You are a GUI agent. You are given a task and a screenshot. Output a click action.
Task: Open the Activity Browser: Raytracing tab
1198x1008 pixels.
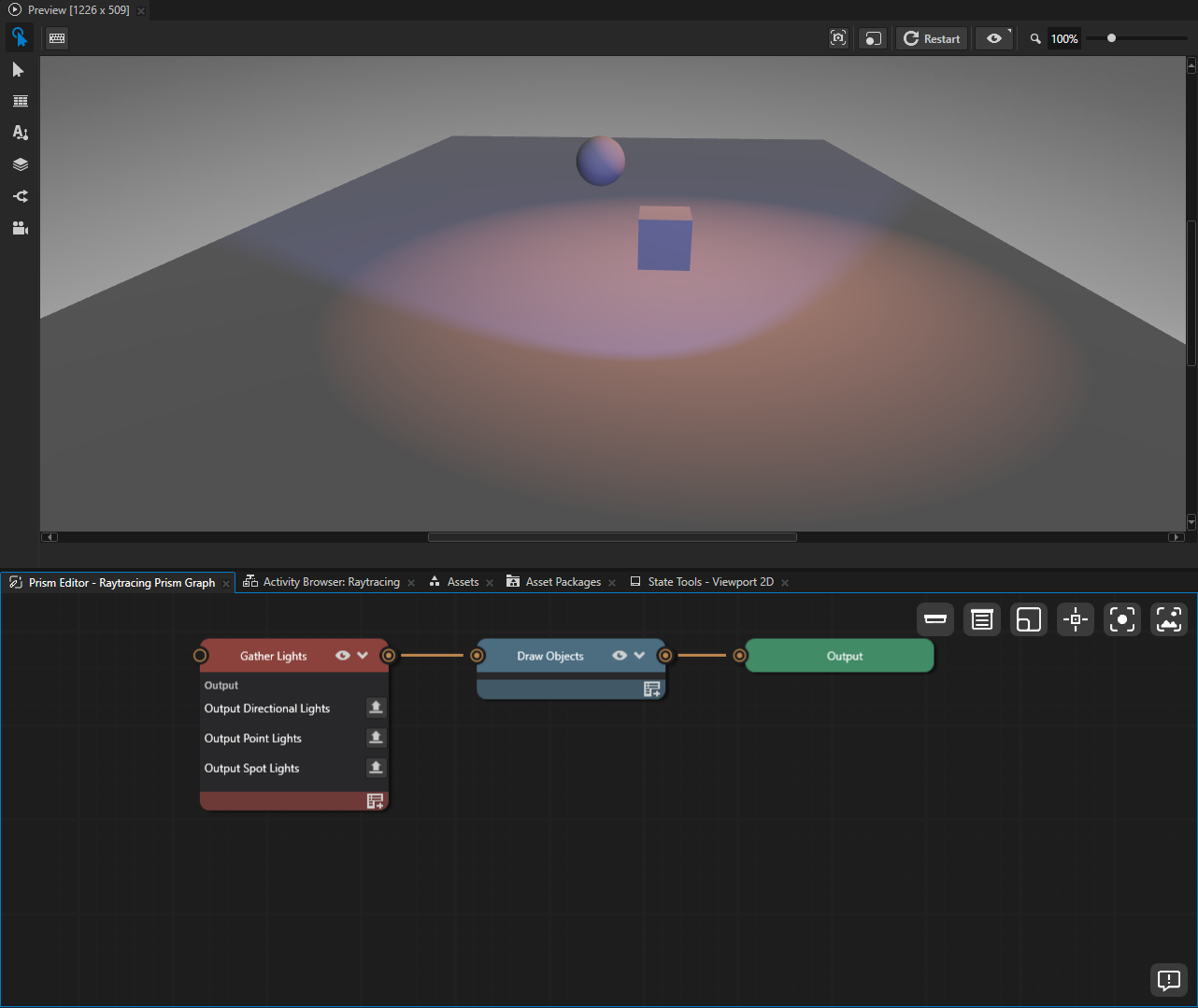(x=331, y=582)
